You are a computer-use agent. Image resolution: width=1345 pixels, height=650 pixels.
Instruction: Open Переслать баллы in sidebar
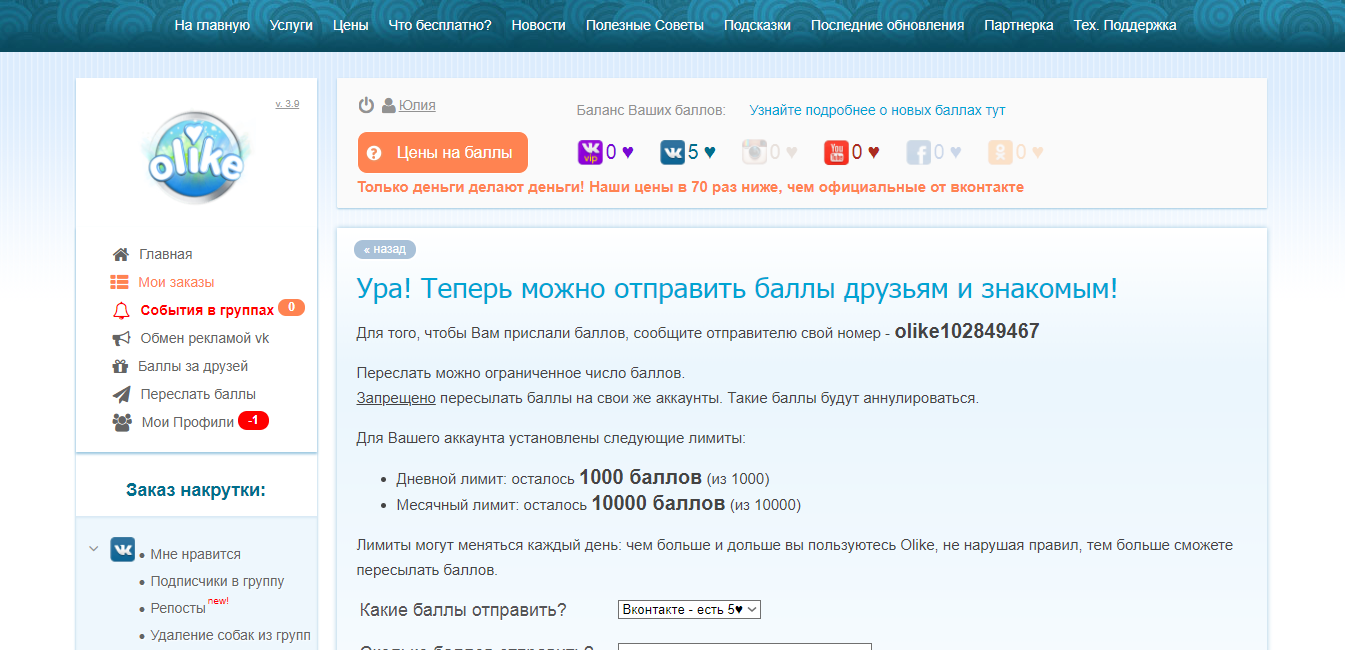pos(198,394)
